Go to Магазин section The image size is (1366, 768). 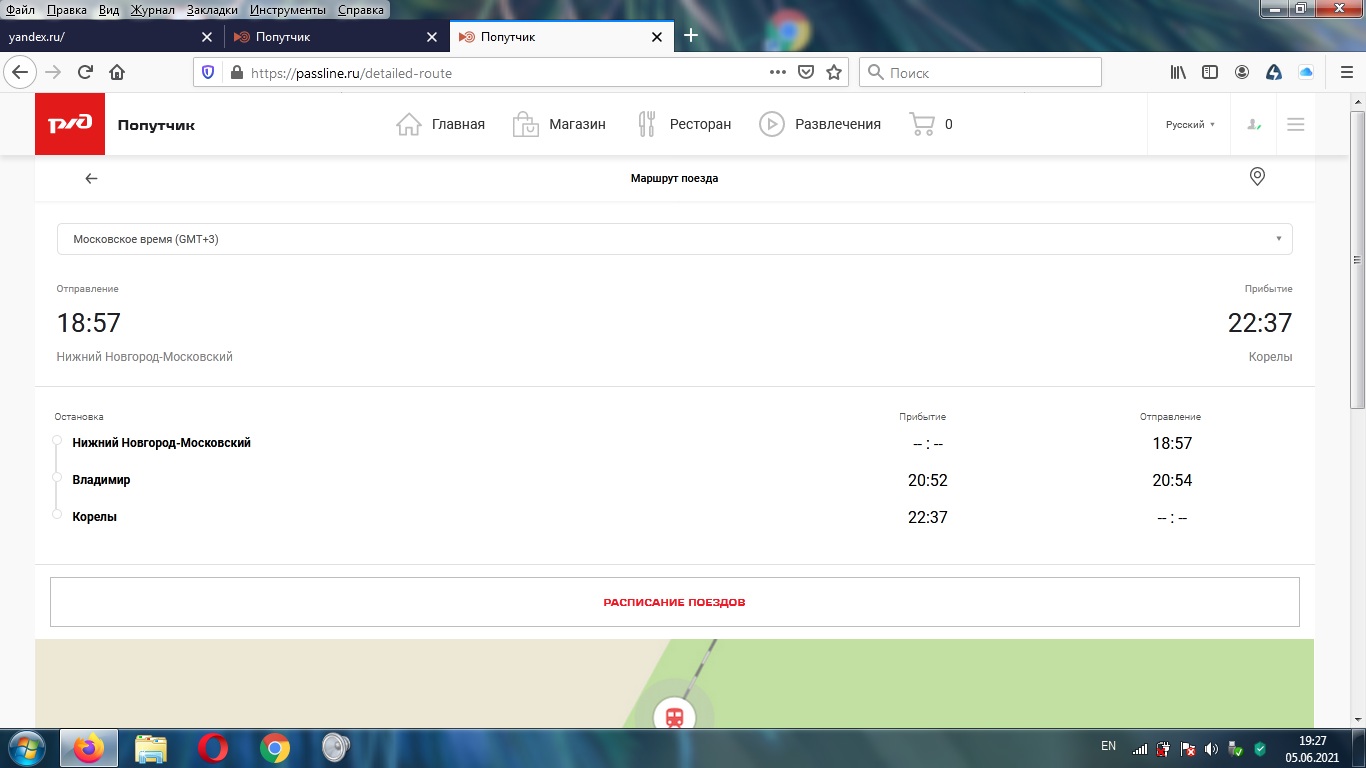(x=558, y=124)
